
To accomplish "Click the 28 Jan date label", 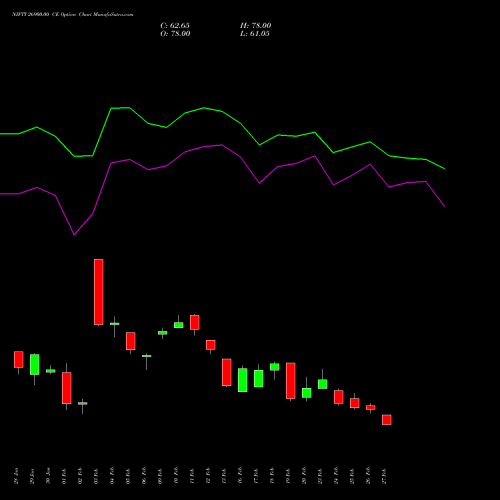I will pos(16,476).
